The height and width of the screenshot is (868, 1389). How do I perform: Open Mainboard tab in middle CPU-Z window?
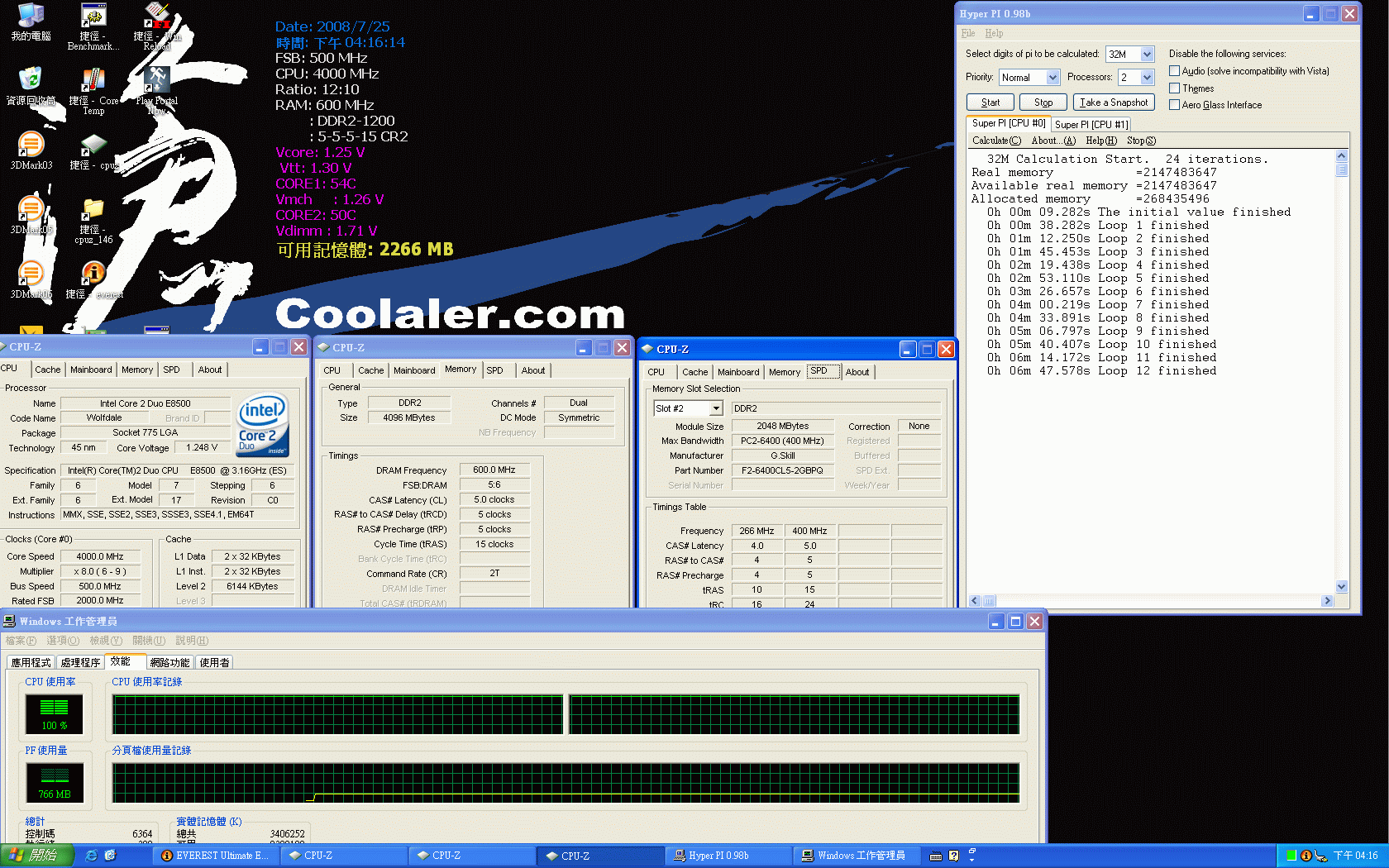(414, 370)
